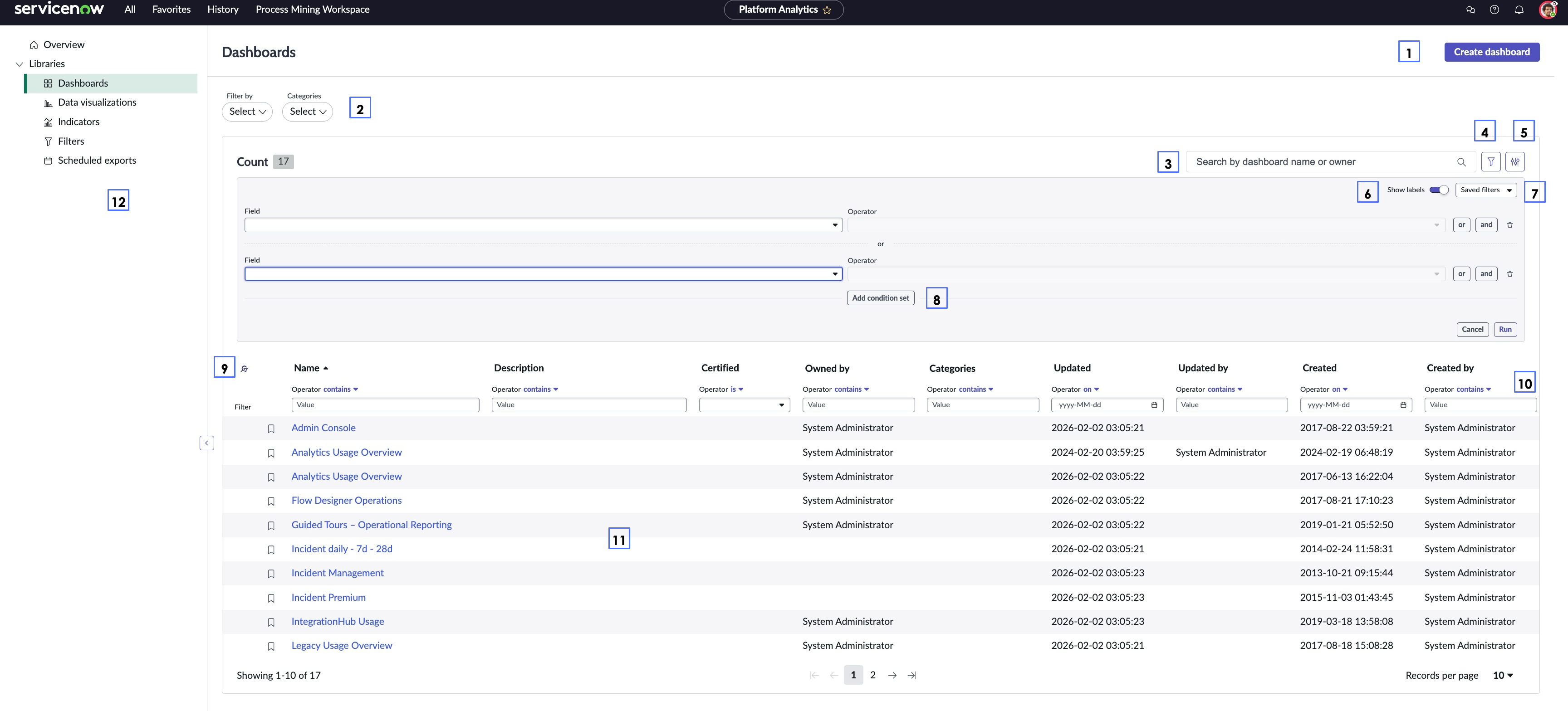Image resolution: width=1568 pixels, height=711 pixels.
Task: Expand the Filter by Select dropdown
Action: [247, 111]
